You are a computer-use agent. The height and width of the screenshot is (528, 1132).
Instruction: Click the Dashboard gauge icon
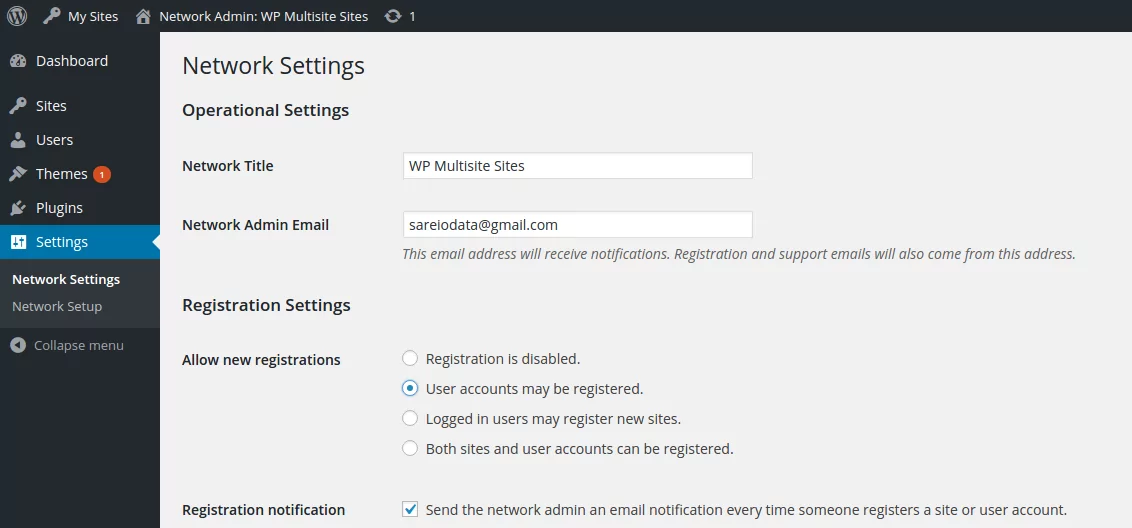point(18,61)
